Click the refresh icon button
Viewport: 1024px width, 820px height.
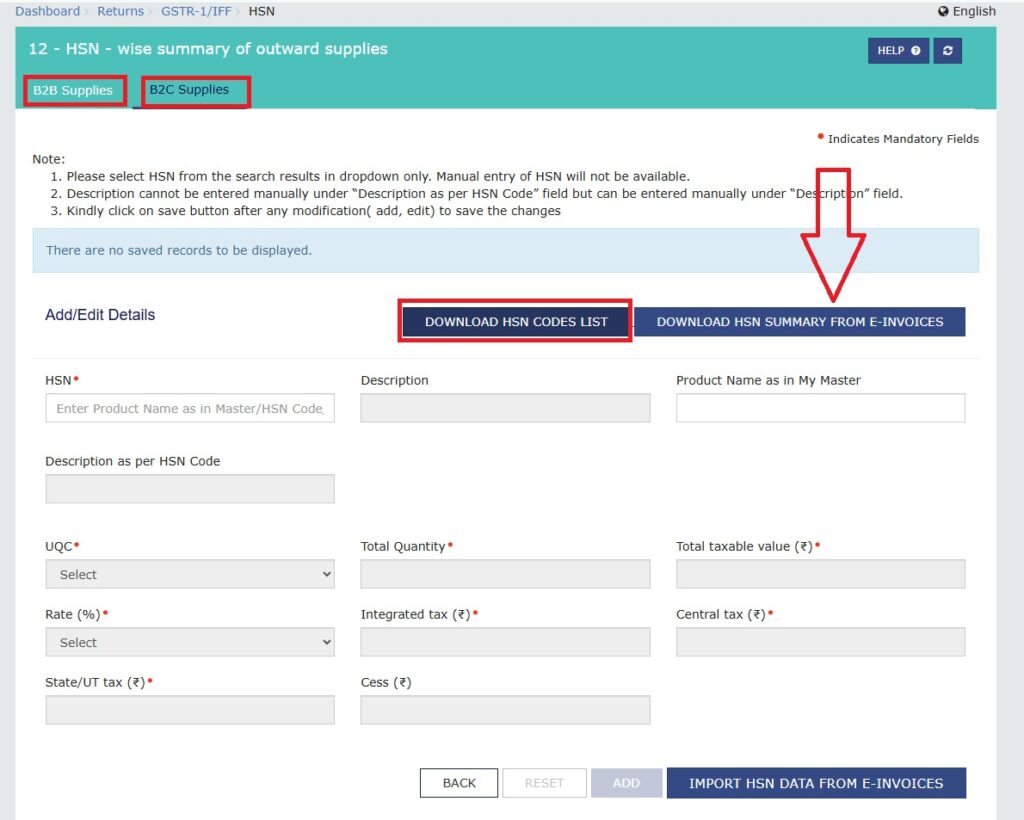(x=947, y=51)
